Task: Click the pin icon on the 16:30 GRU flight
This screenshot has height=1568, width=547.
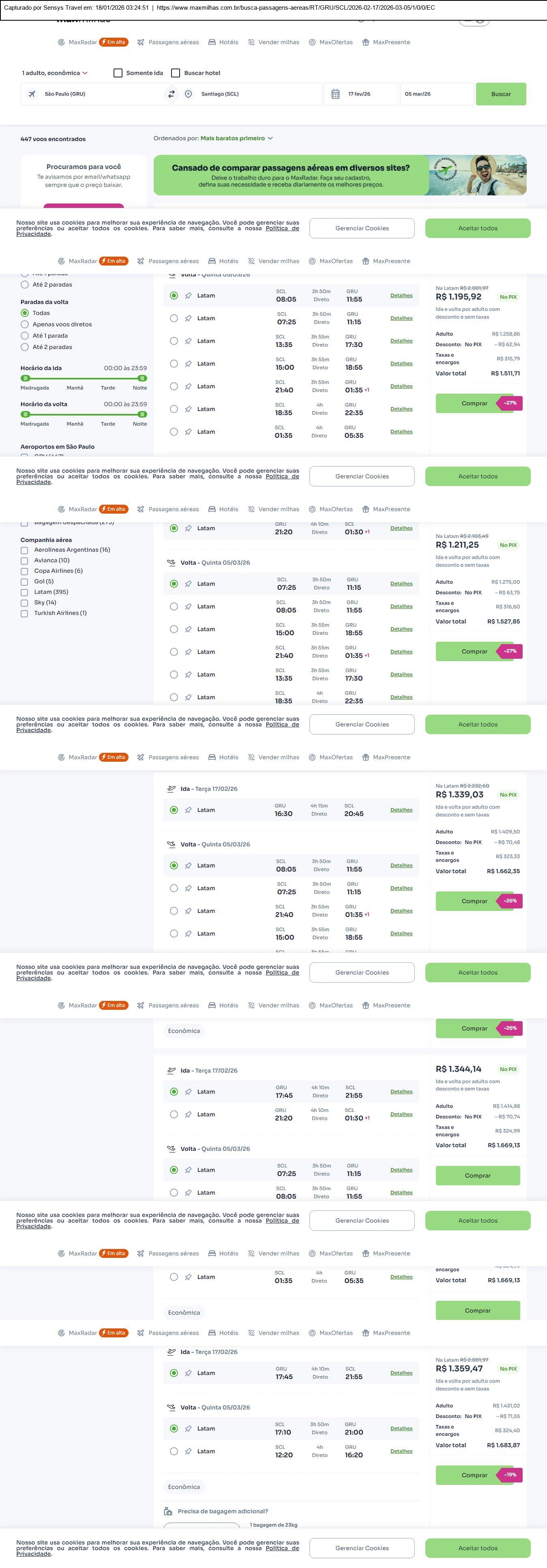Action: click(x=188, y=810)
